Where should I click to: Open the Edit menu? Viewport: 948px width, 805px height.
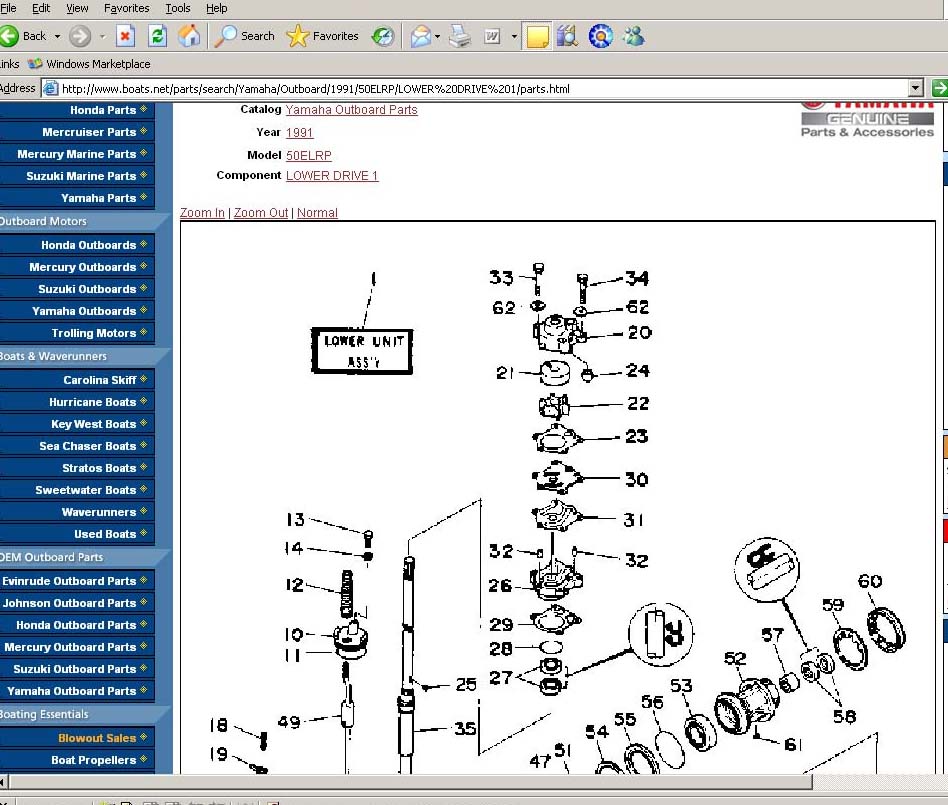(41, 8)
